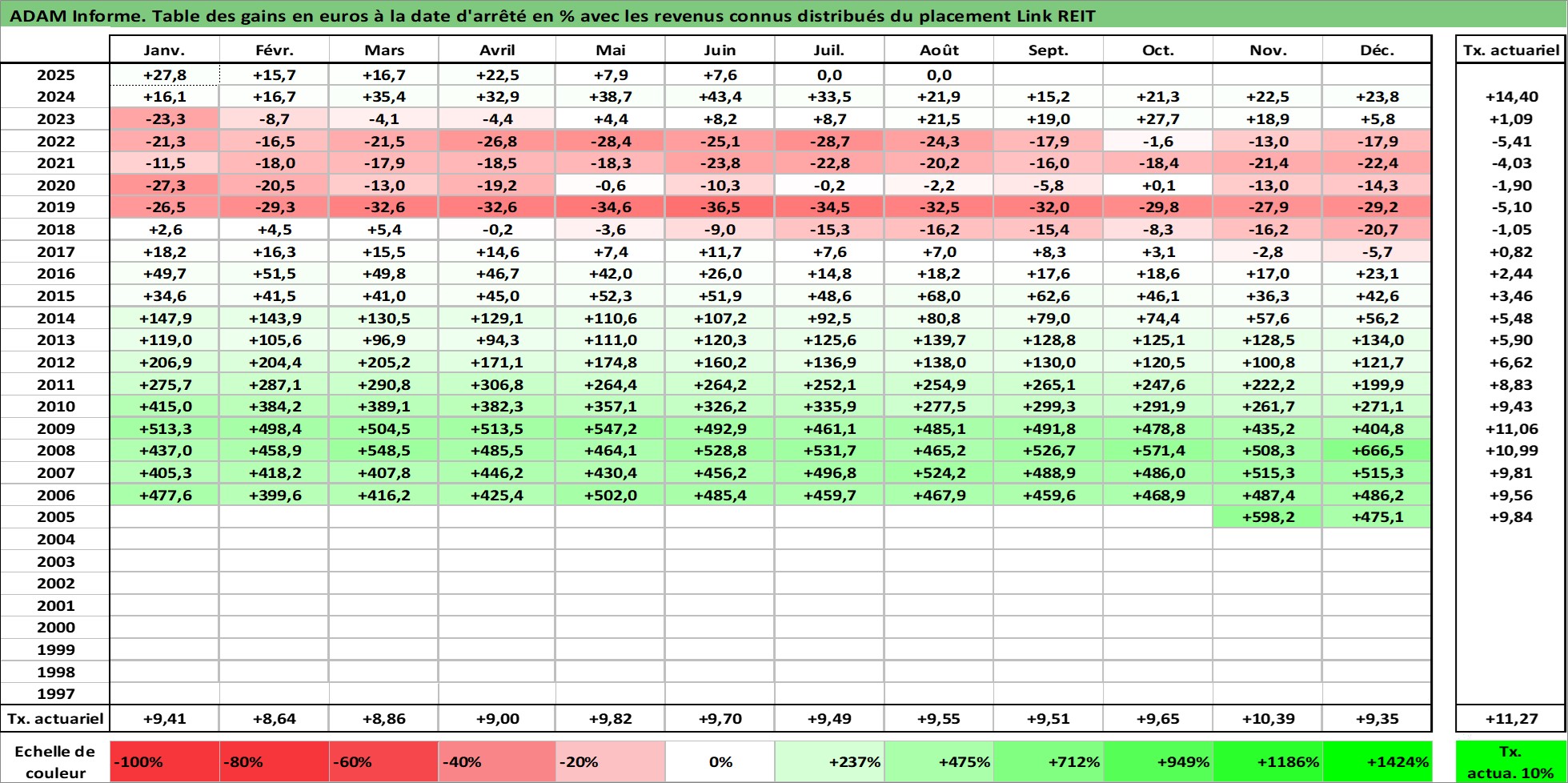Viewport: 1568px width, 783px height.
Task: Click bottom rate '+9,82' for May
Action: coord(611,718)
